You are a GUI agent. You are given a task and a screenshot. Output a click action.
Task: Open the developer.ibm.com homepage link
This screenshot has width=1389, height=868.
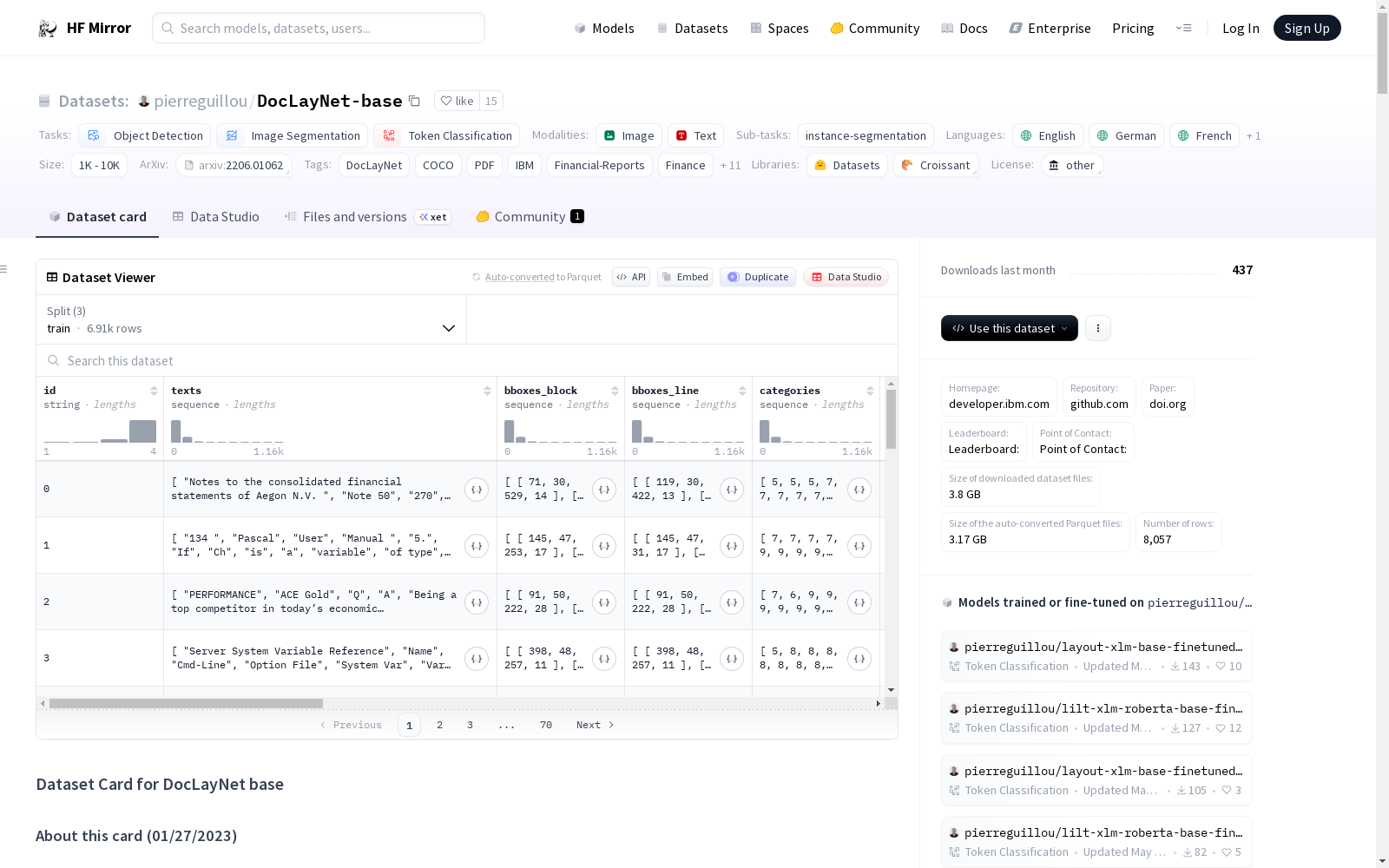pyautogui.click(x=999, y=397)
